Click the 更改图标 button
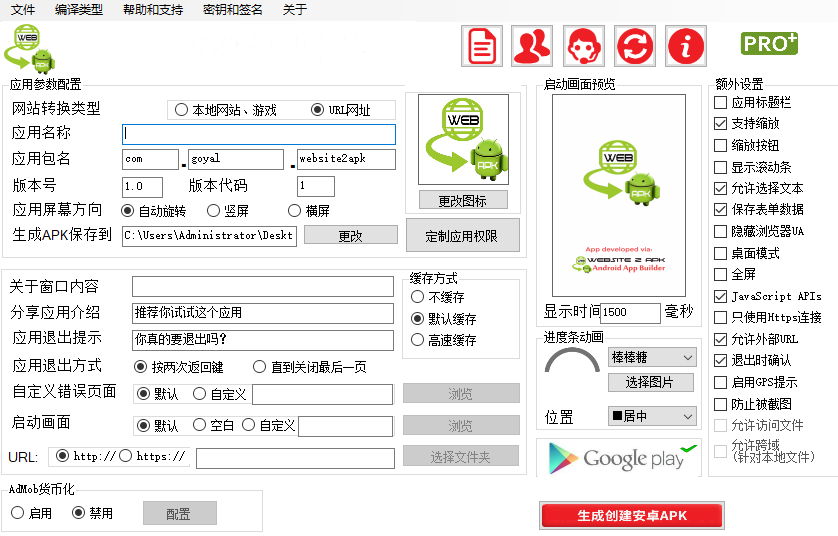Viewport: 838px width, 536px height. click(463, 200)
